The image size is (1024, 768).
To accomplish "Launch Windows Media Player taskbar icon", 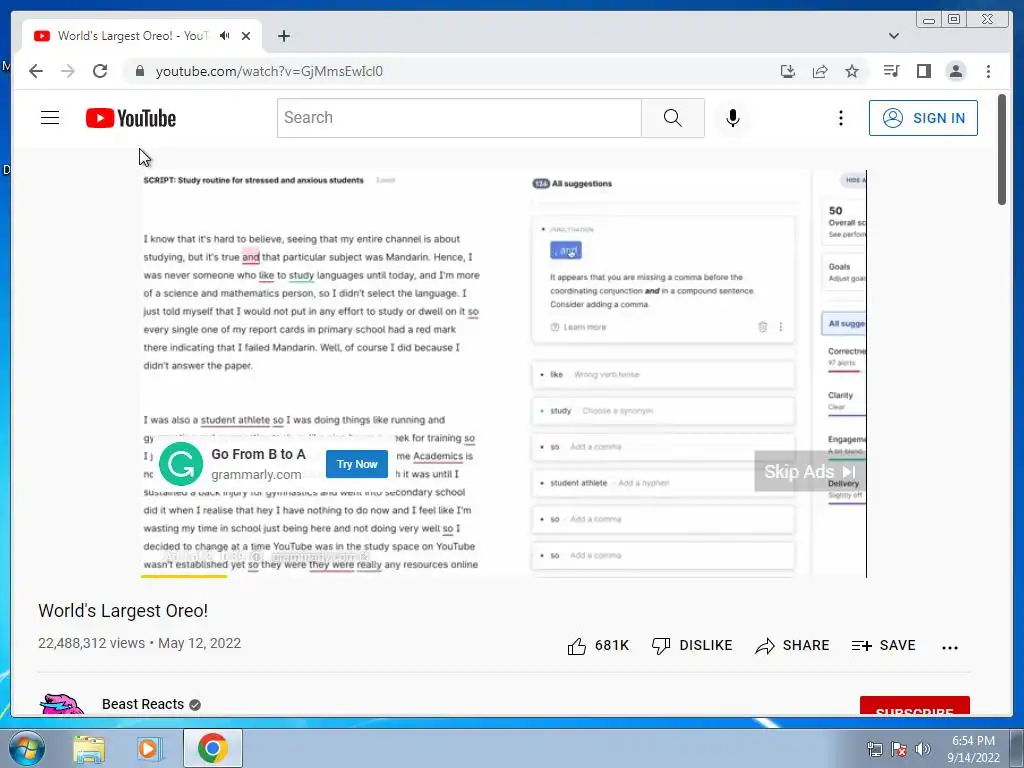I will click(149, 748).
